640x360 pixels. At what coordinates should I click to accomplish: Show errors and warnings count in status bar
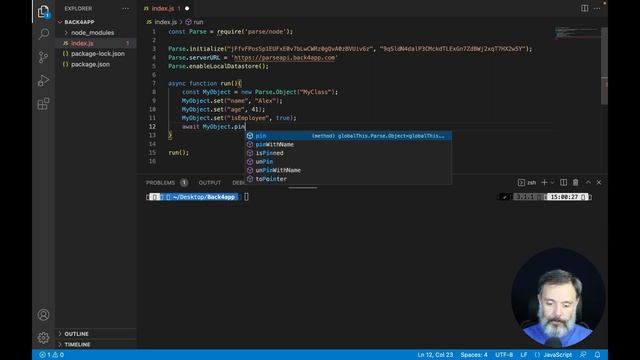point(51,355)
